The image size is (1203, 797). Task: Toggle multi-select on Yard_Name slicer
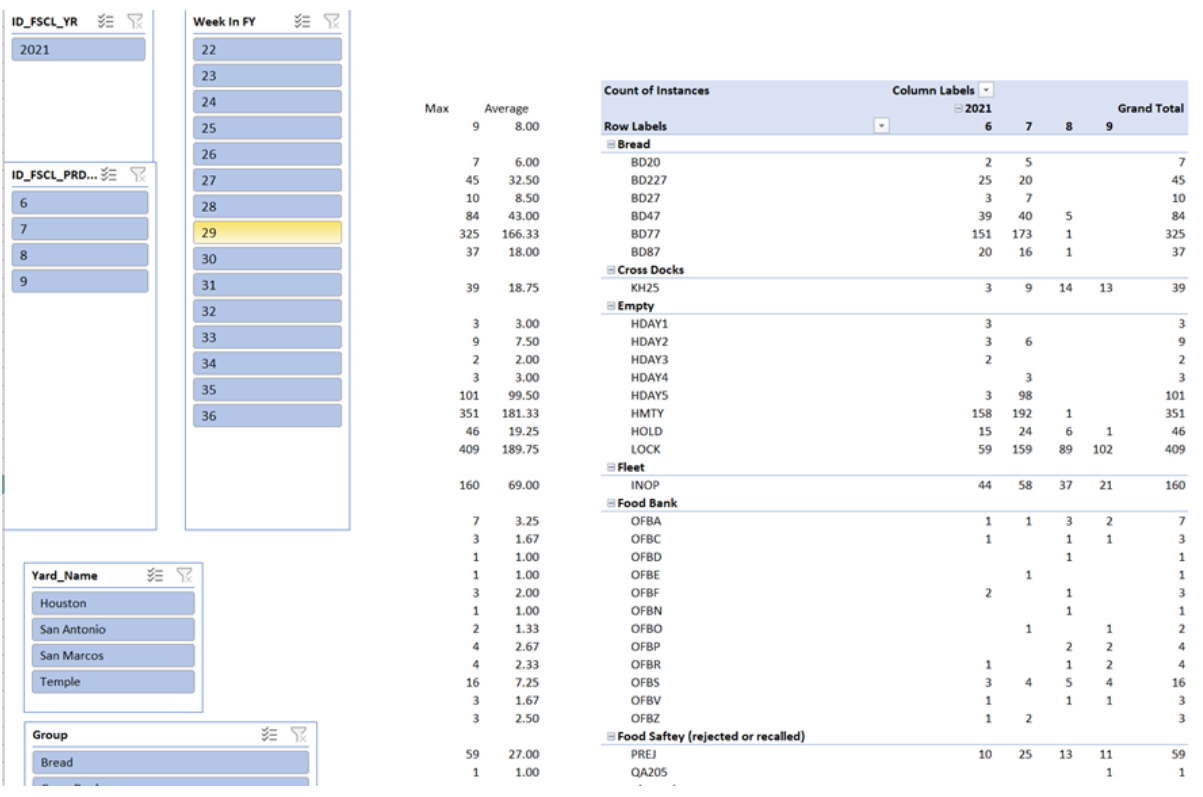click(x=155, y=575)
